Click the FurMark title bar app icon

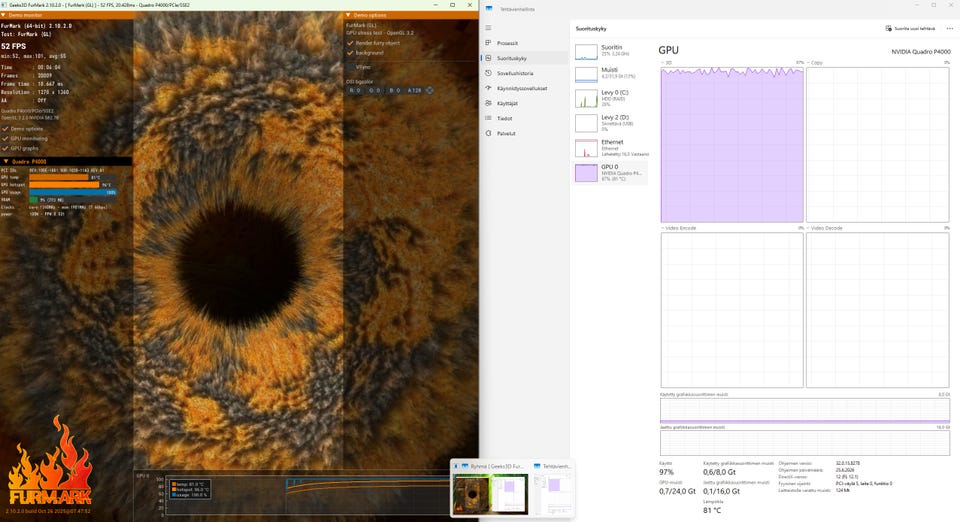[x=4, y=5]
